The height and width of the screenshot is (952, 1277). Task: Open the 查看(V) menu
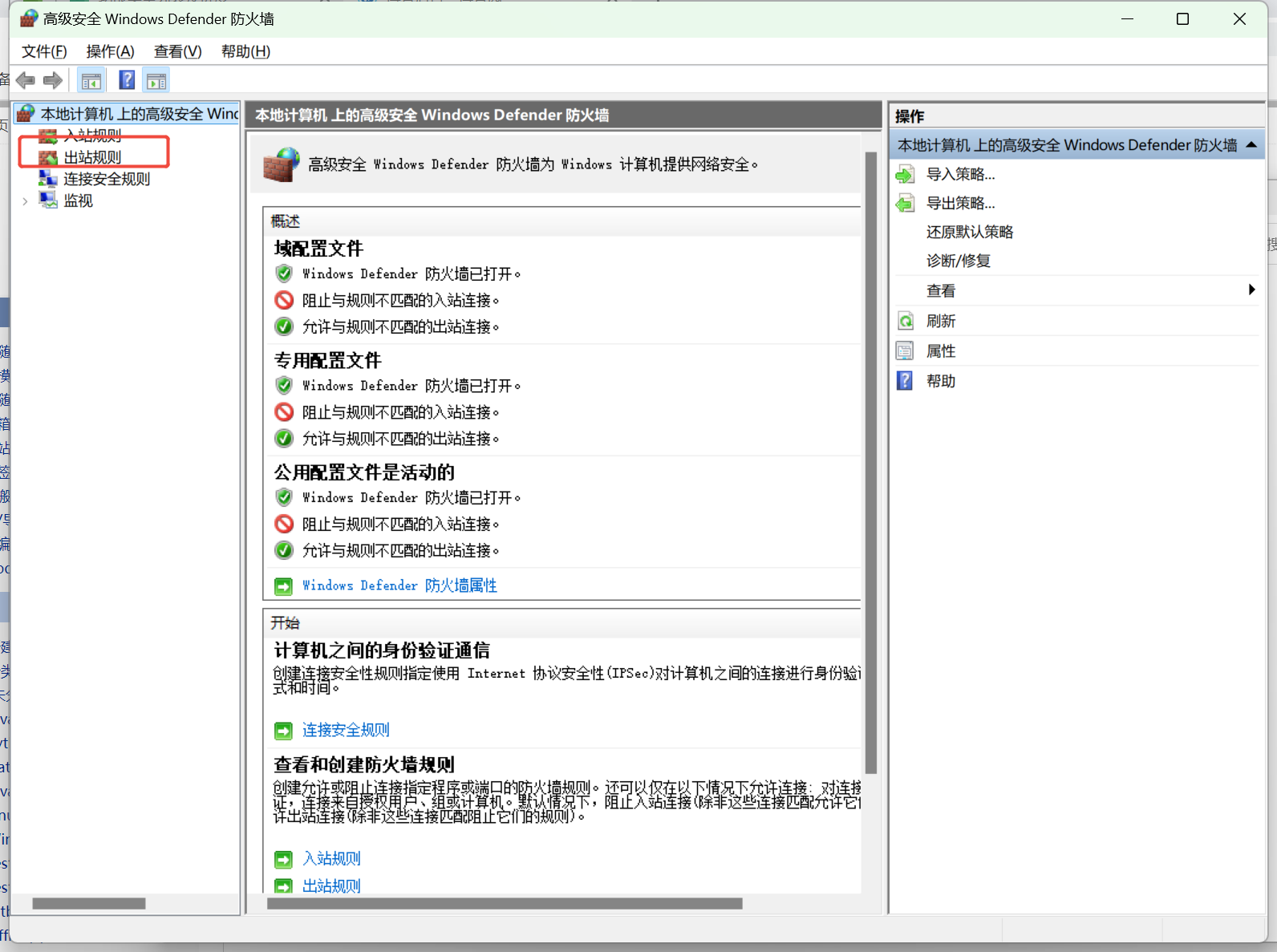177,51
